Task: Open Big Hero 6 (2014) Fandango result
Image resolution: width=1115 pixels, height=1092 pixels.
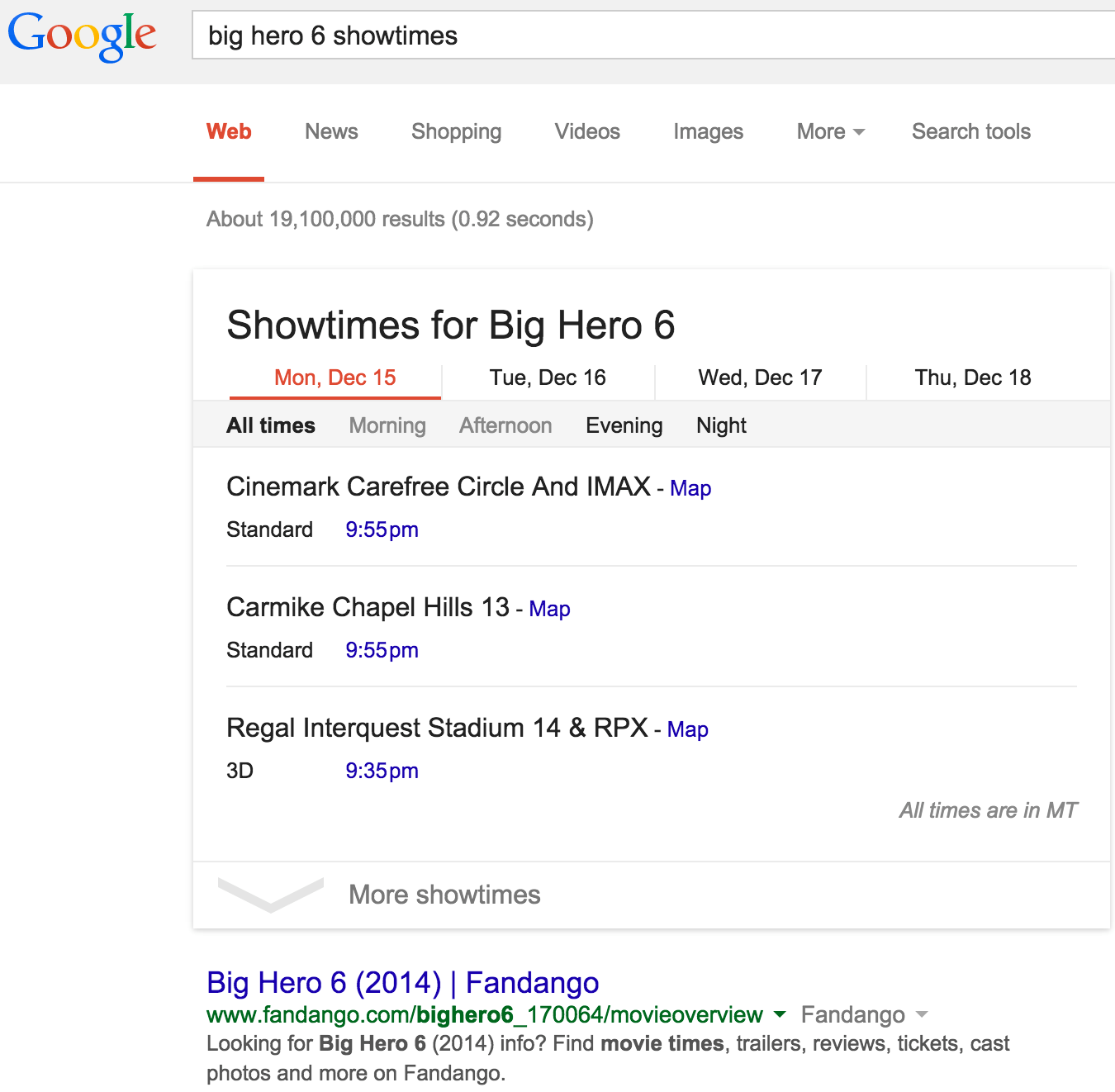Action: [x=403, y=983]
